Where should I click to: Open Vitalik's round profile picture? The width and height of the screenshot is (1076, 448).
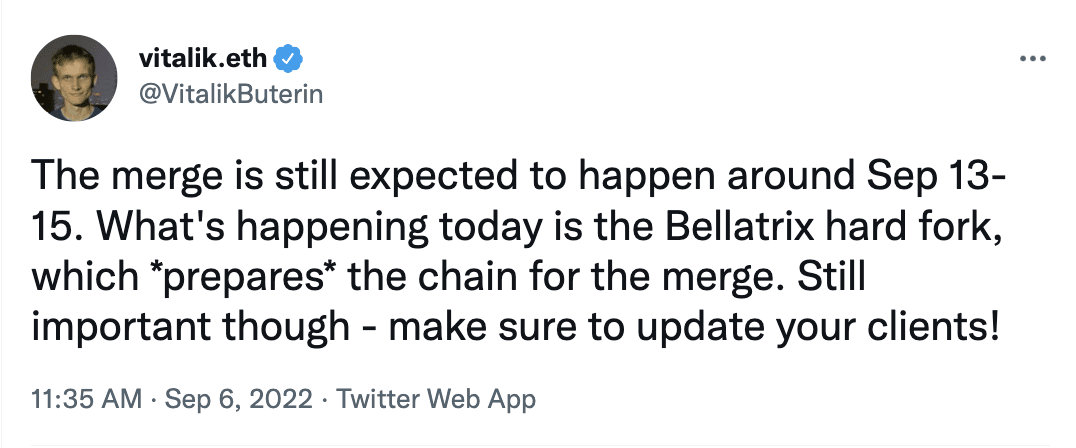[x=75, y=78]
